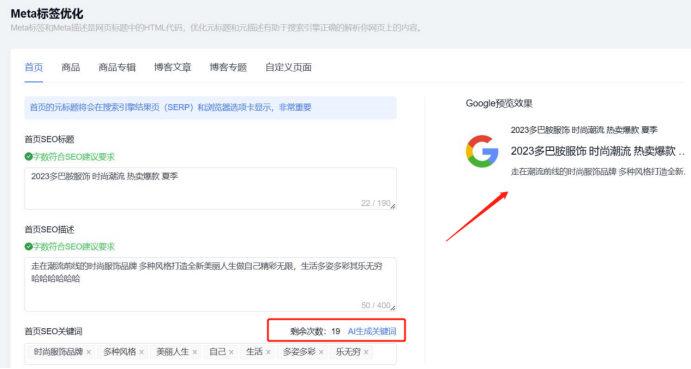Select the 博客文章 tab

pyautogui.click(x=172, y=67)
